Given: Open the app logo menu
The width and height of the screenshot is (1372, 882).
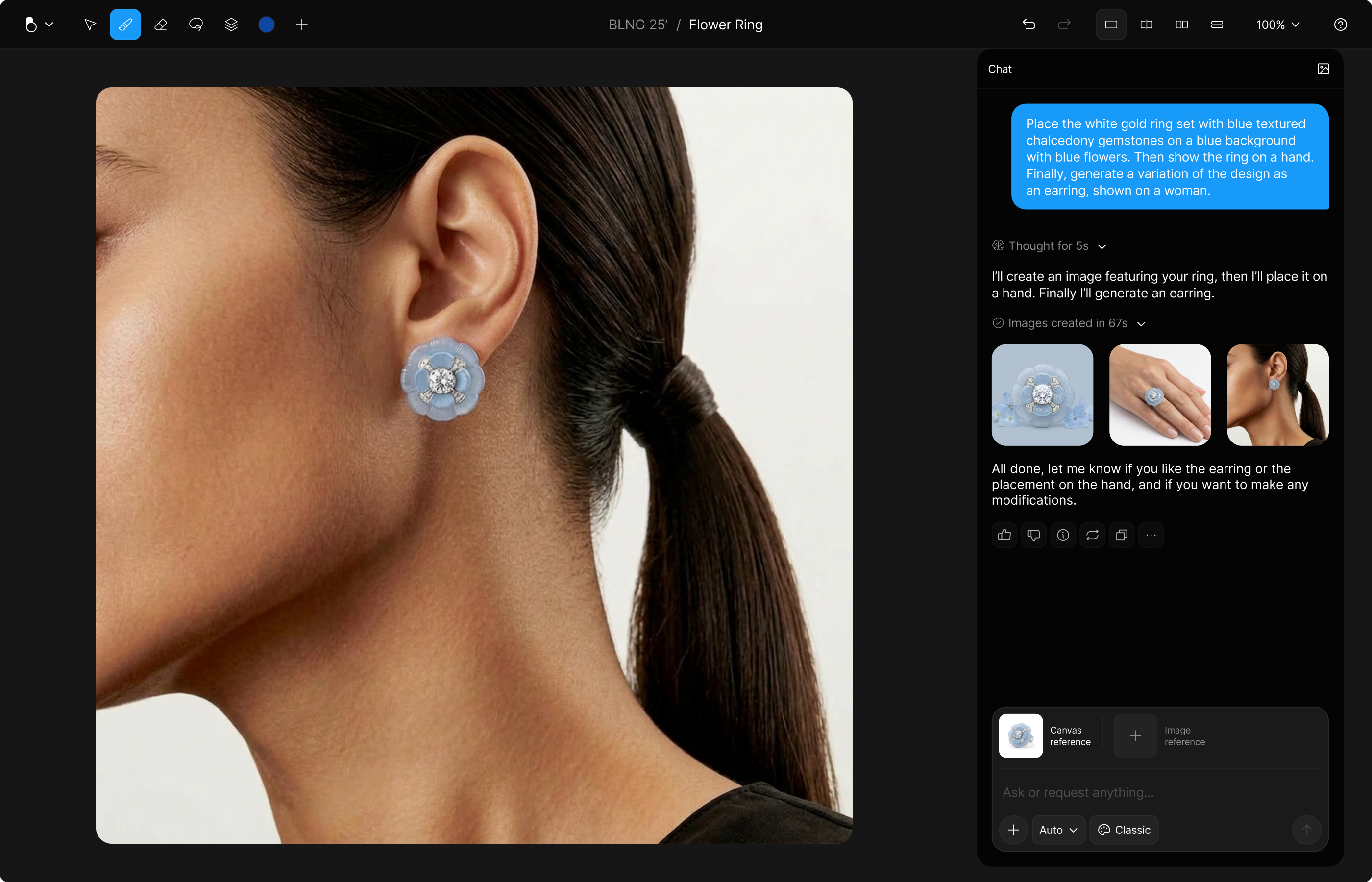Looking at the screenshot, I should coord(39,24).
